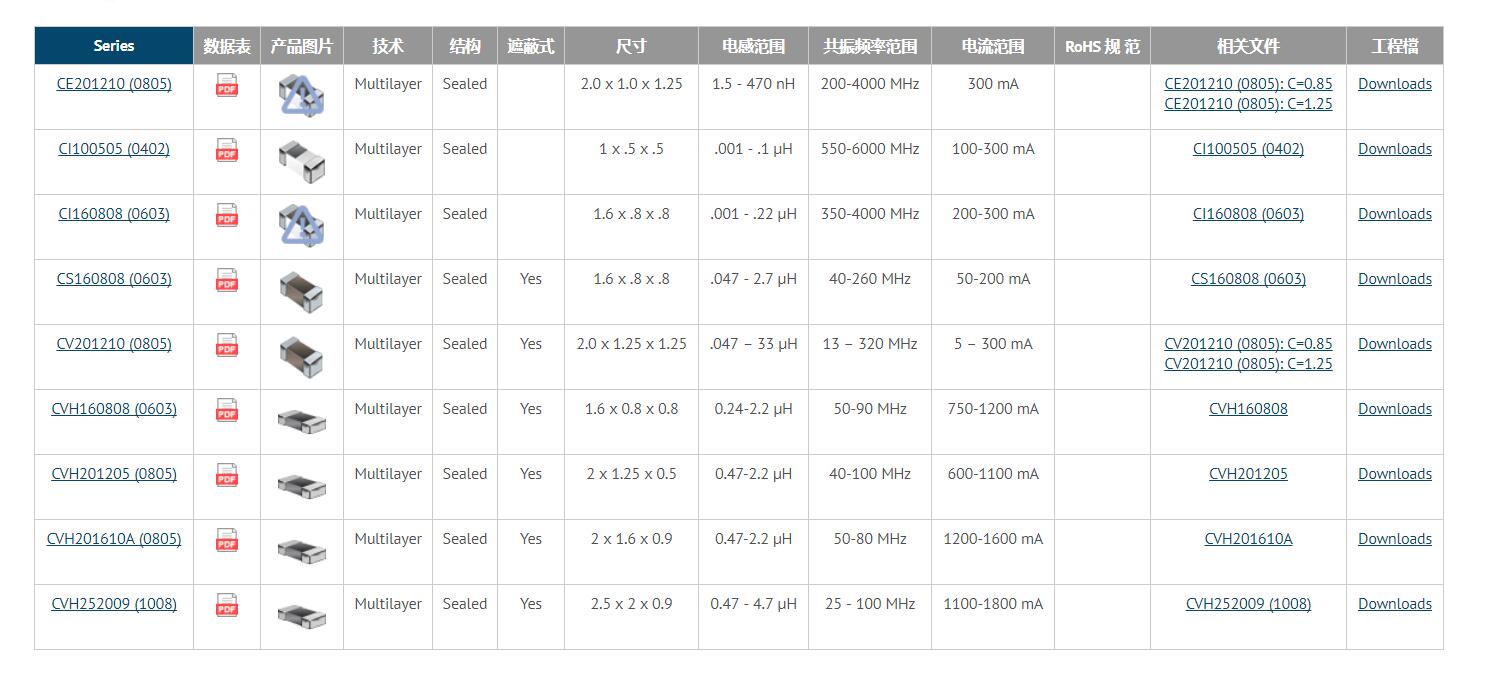Image resolution: width=1499 pixels, height=676 pixels.
Task: Click PDF icon in CS160808 (0603) row
Action: tap(227, 281)
